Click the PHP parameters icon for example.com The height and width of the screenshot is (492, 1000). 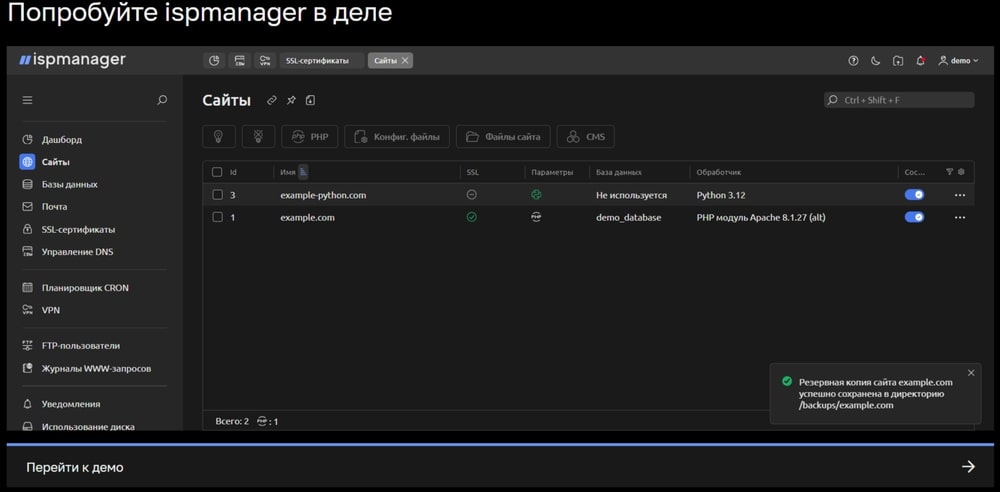tap(536, 218)
